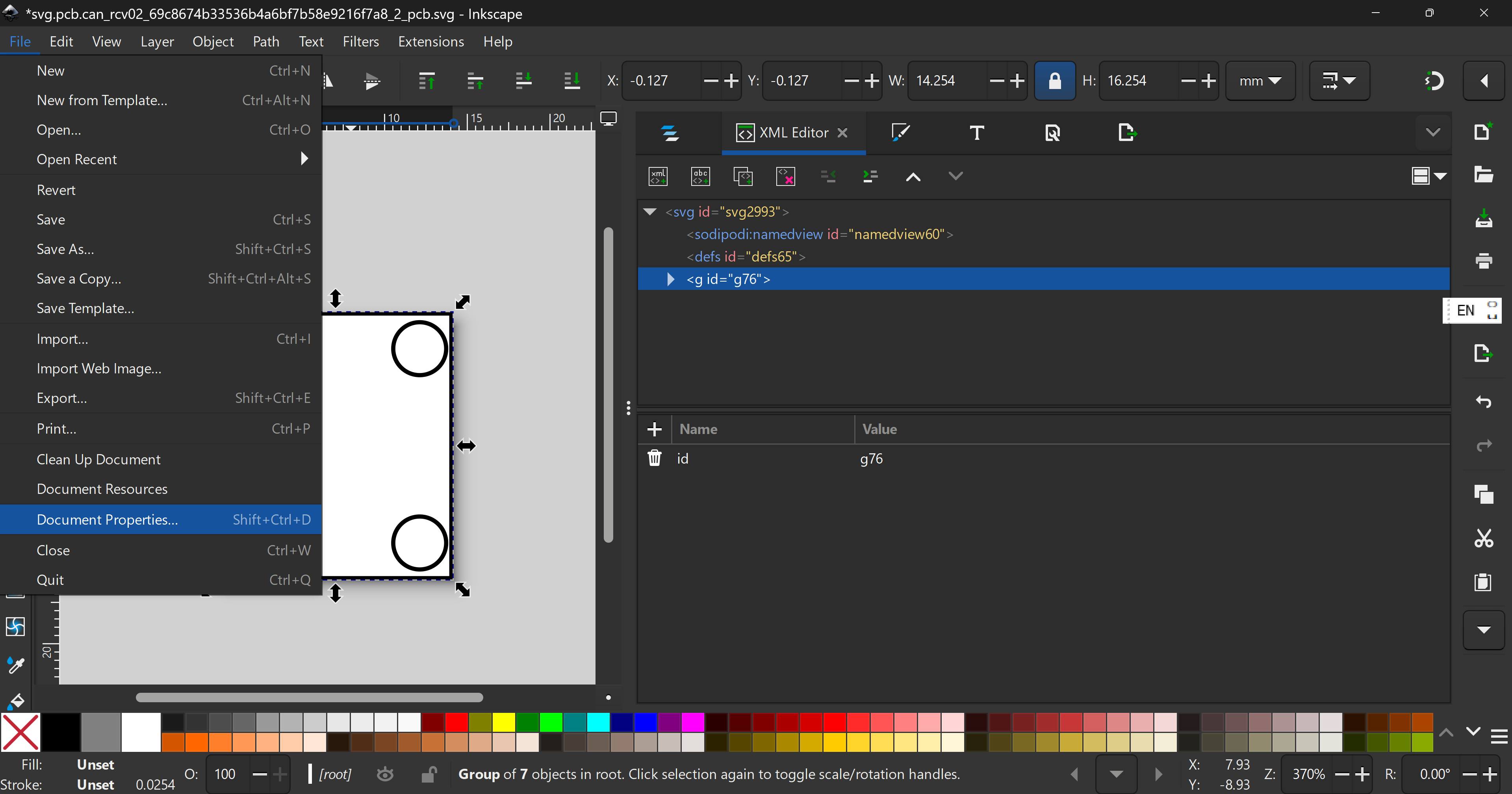The image size is (1512, 794).
Task: Open the Text and Font panel icon
Action: (x=976, y=133)
